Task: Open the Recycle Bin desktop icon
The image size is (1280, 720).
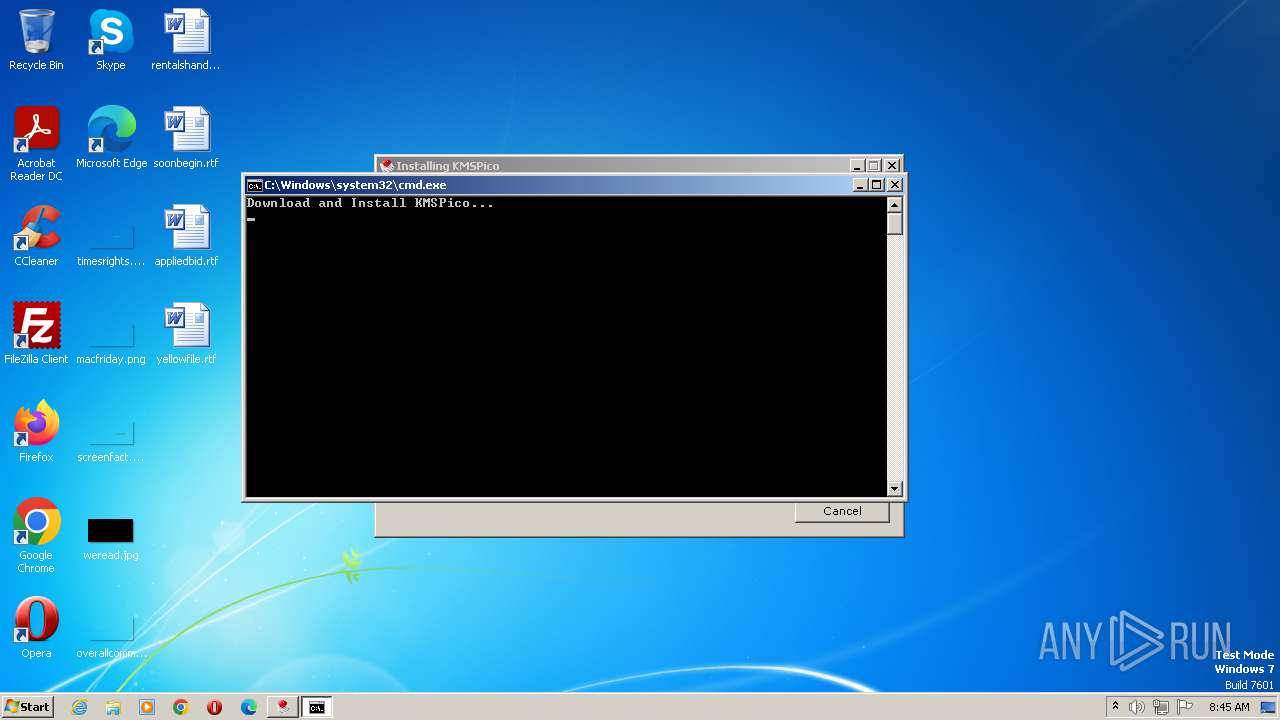Action: coord(36,40)
